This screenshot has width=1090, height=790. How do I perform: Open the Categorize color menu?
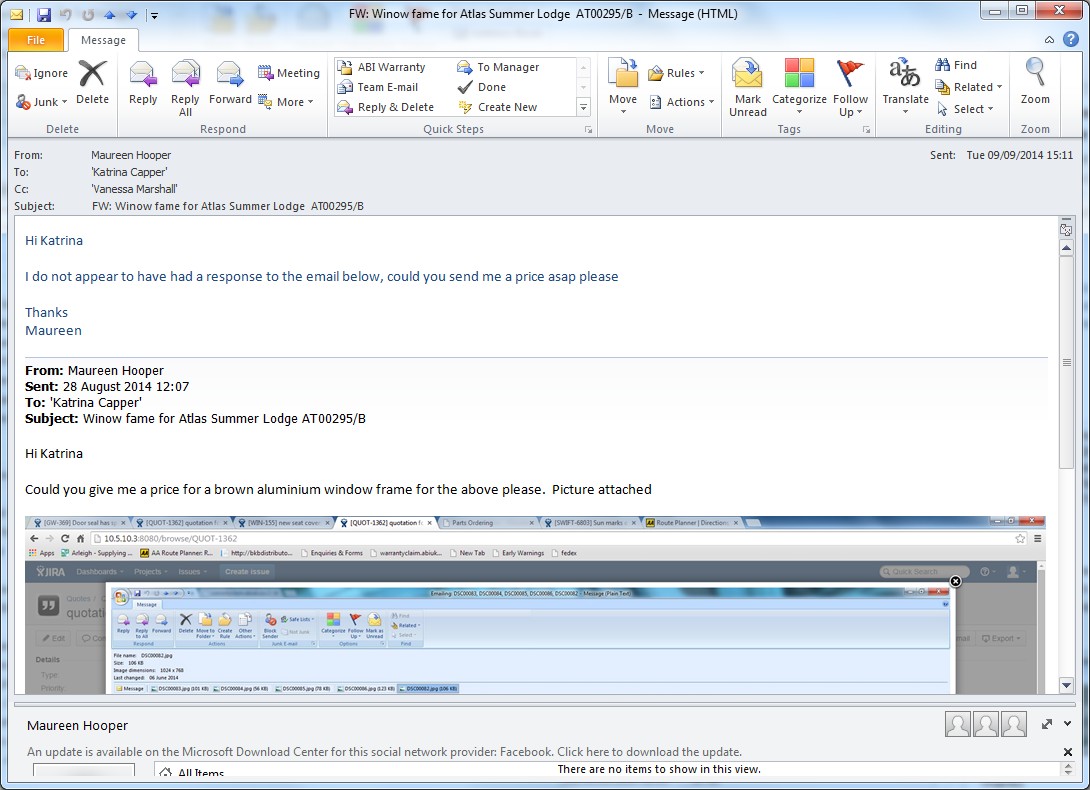click(799, 88)
